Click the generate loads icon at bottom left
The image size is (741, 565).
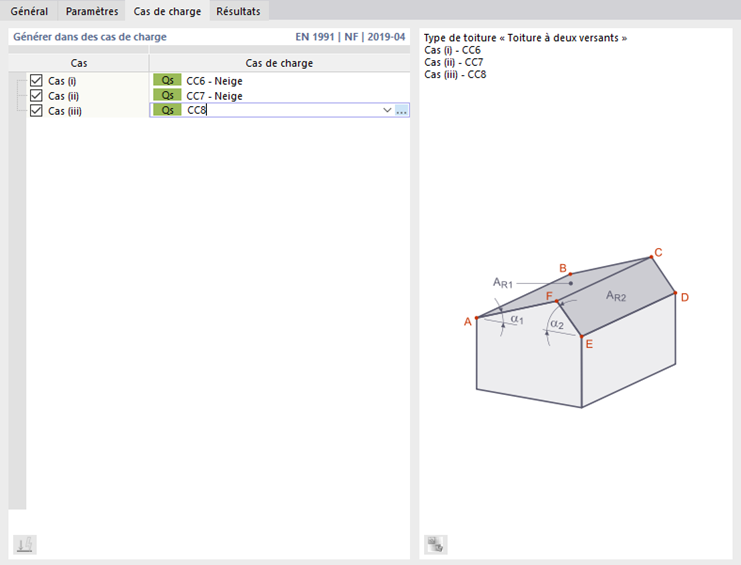click(x=25, y=545)
